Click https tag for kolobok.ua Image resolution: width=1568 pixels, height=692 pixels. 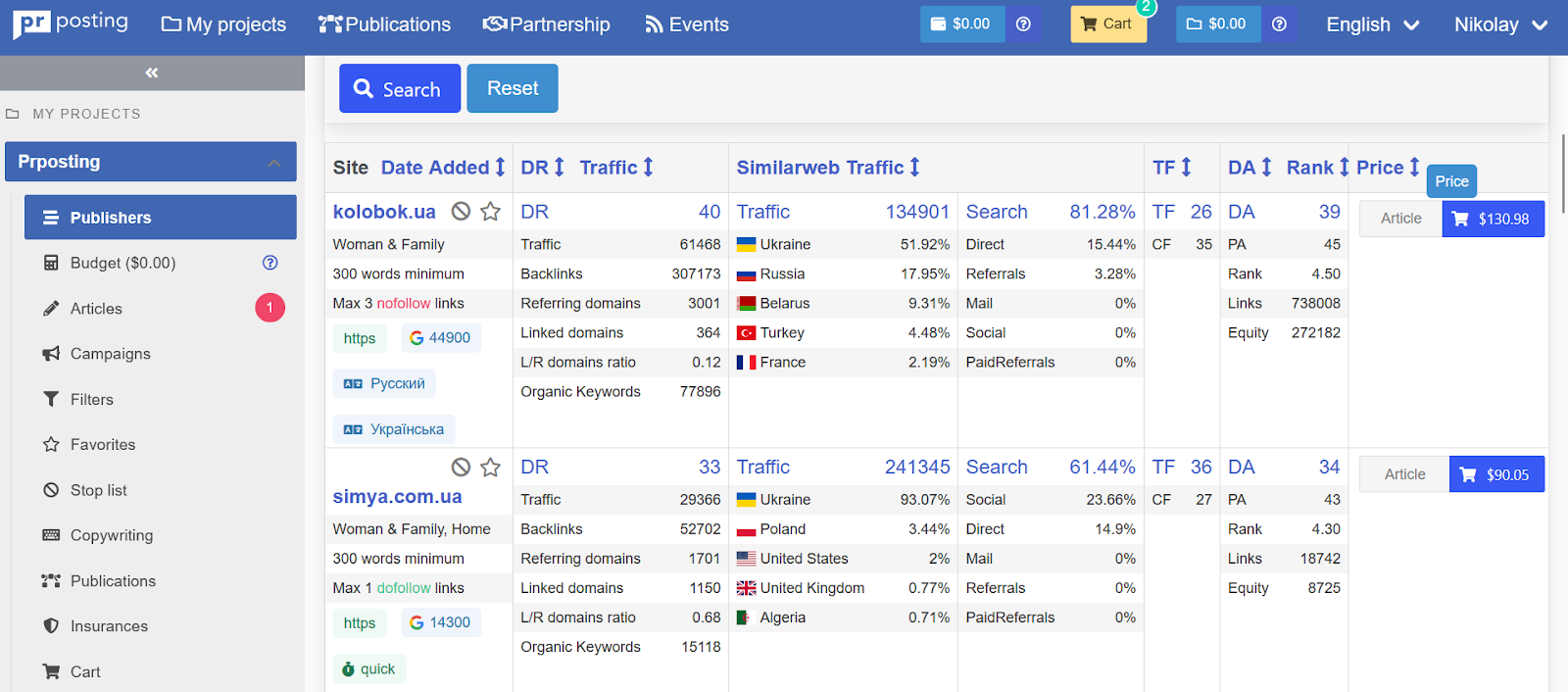(360, 338)
